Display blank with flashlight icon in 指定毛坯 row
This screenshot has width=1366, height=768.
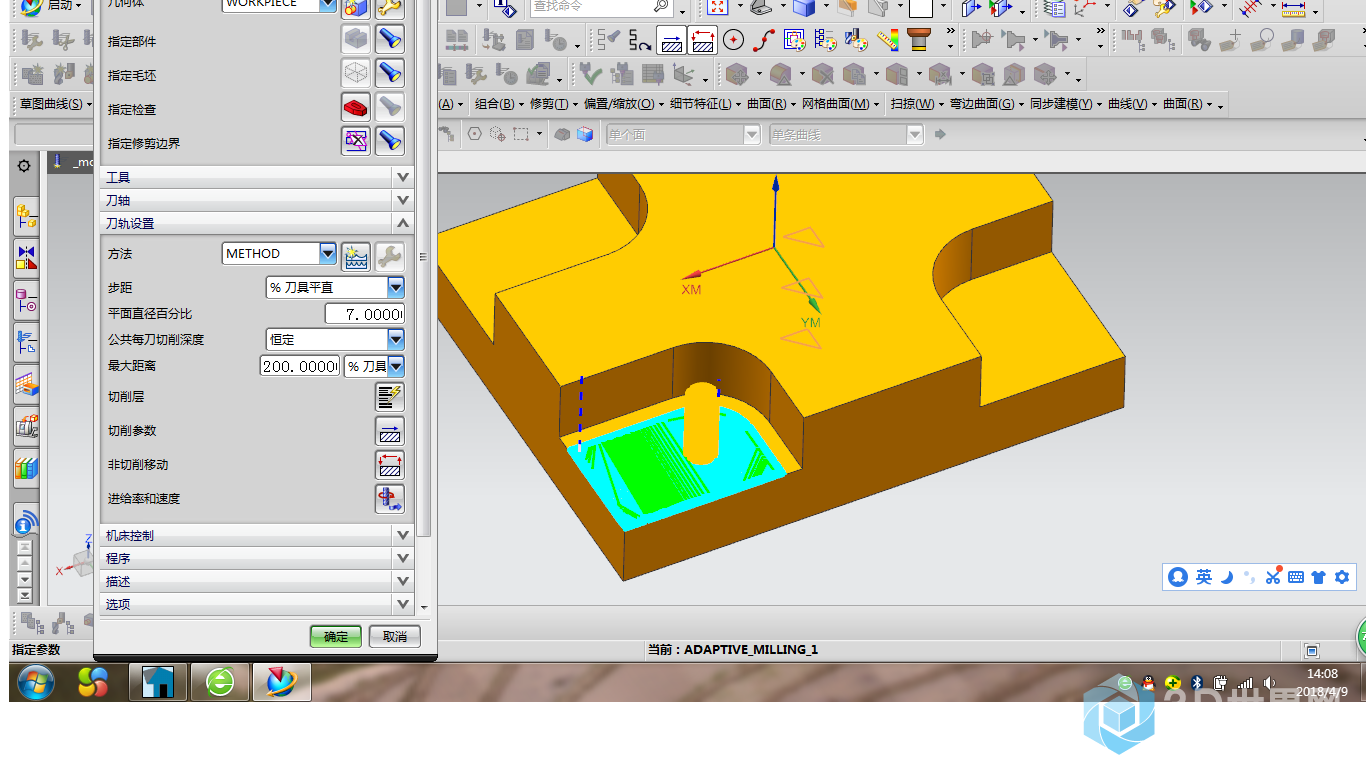[389, 74]
